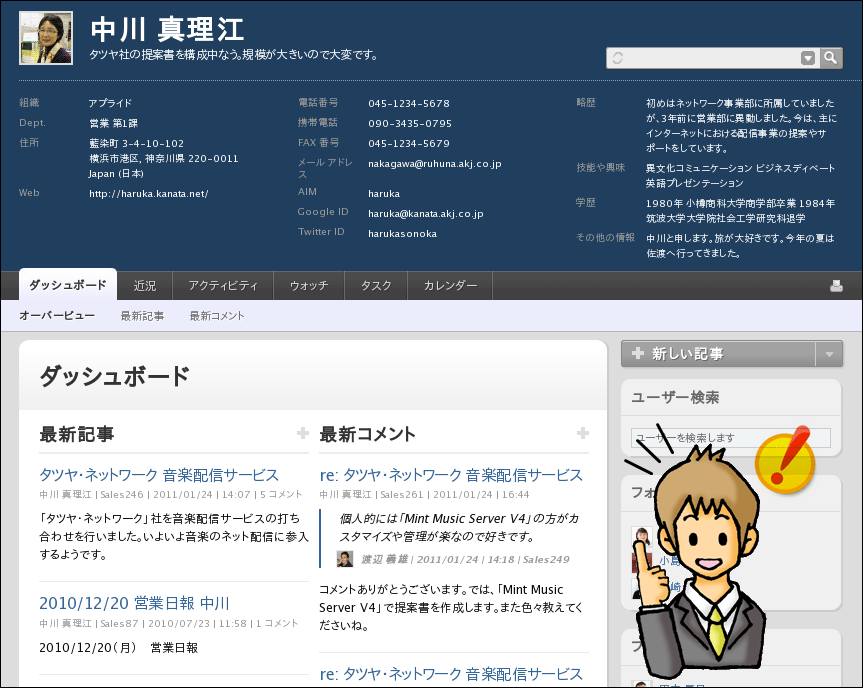Click 渡辺 commenter avatar icon
This screenshot has height=688, width=863.
[344, 559]
